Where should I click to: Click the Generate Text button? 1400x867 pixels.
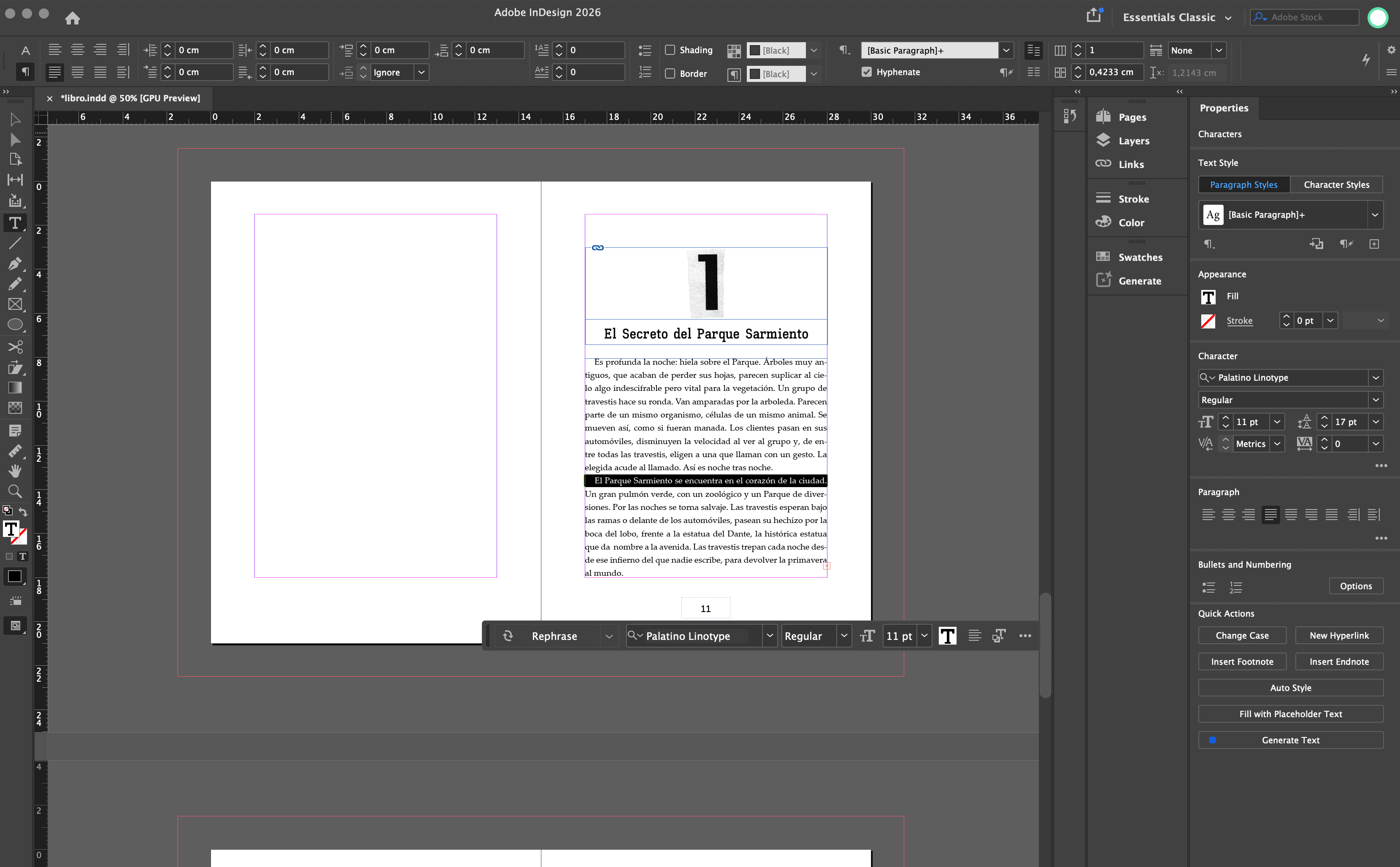pyautogui.click(x=1291, y=740)
